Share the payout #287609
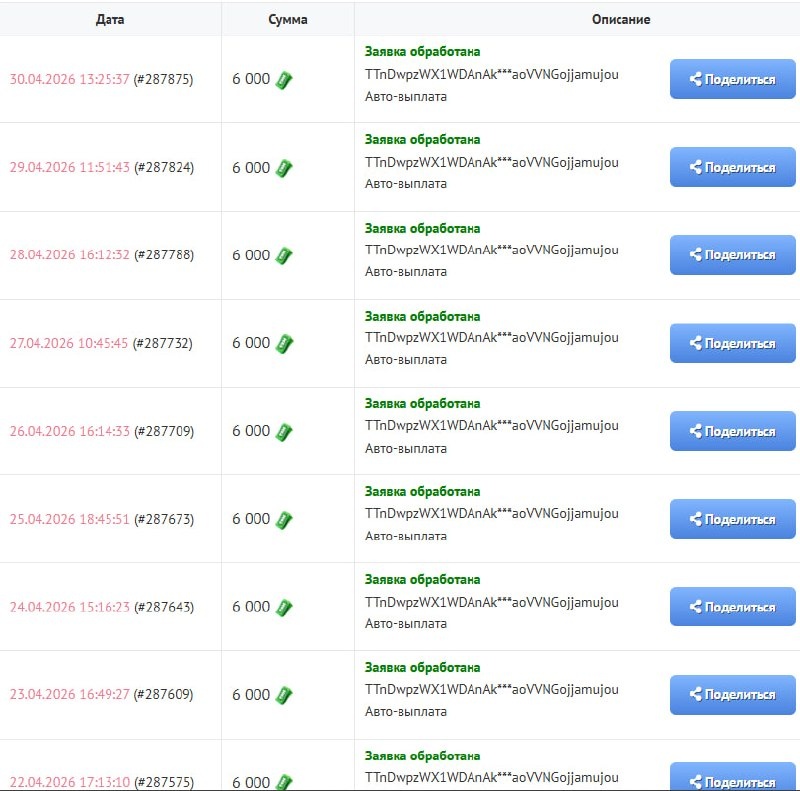The image size is (800, 791). [733, 695]
